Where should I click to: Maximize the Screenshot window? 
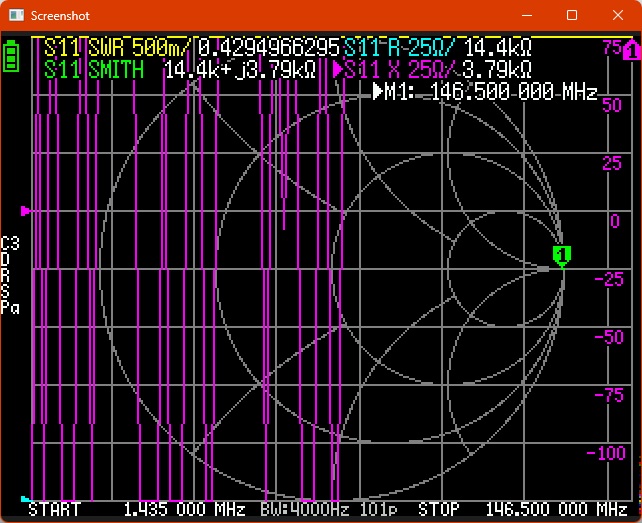(x=572, y=16)
